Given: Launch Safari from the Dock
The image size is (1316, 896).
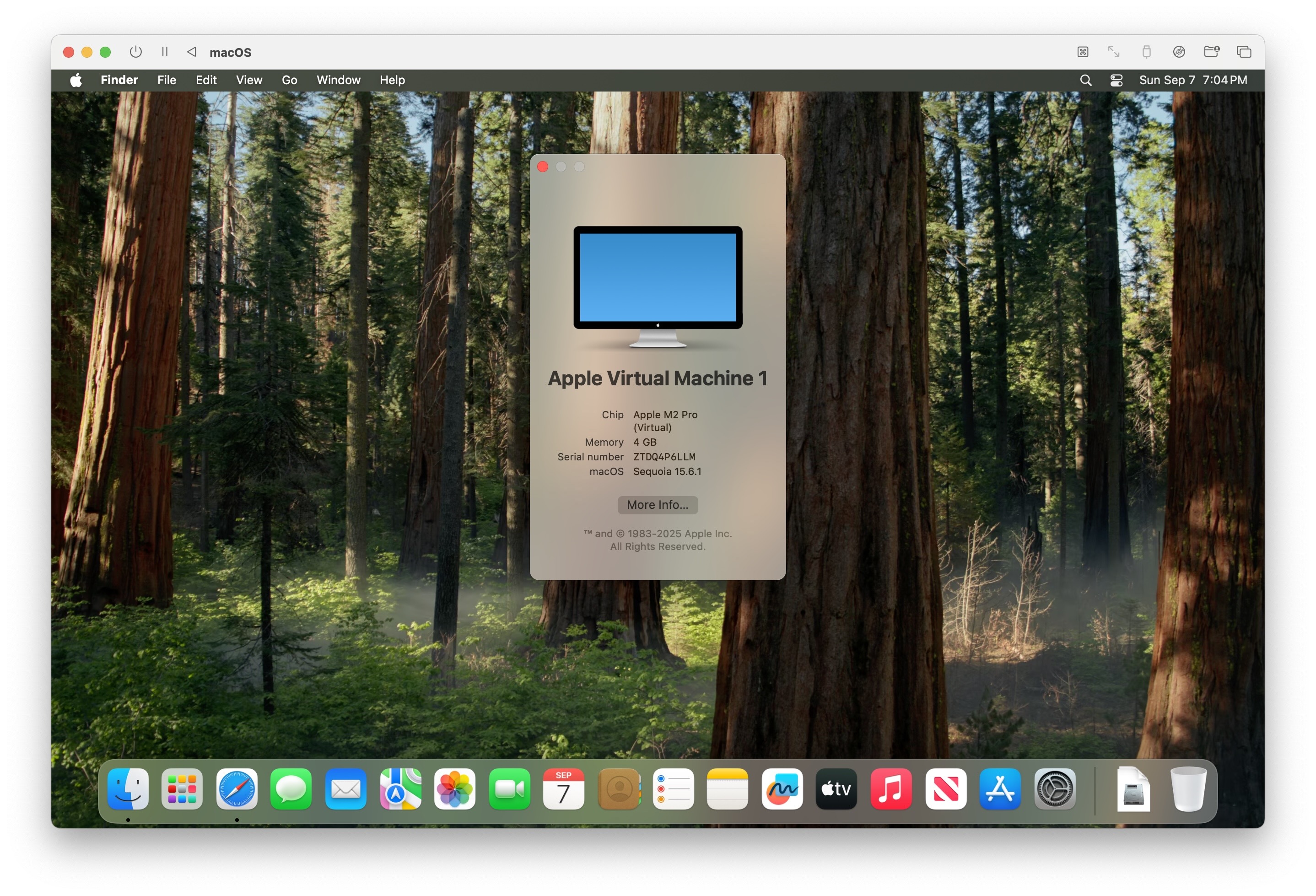Looking at the screenshot, I should coord(237,789).
